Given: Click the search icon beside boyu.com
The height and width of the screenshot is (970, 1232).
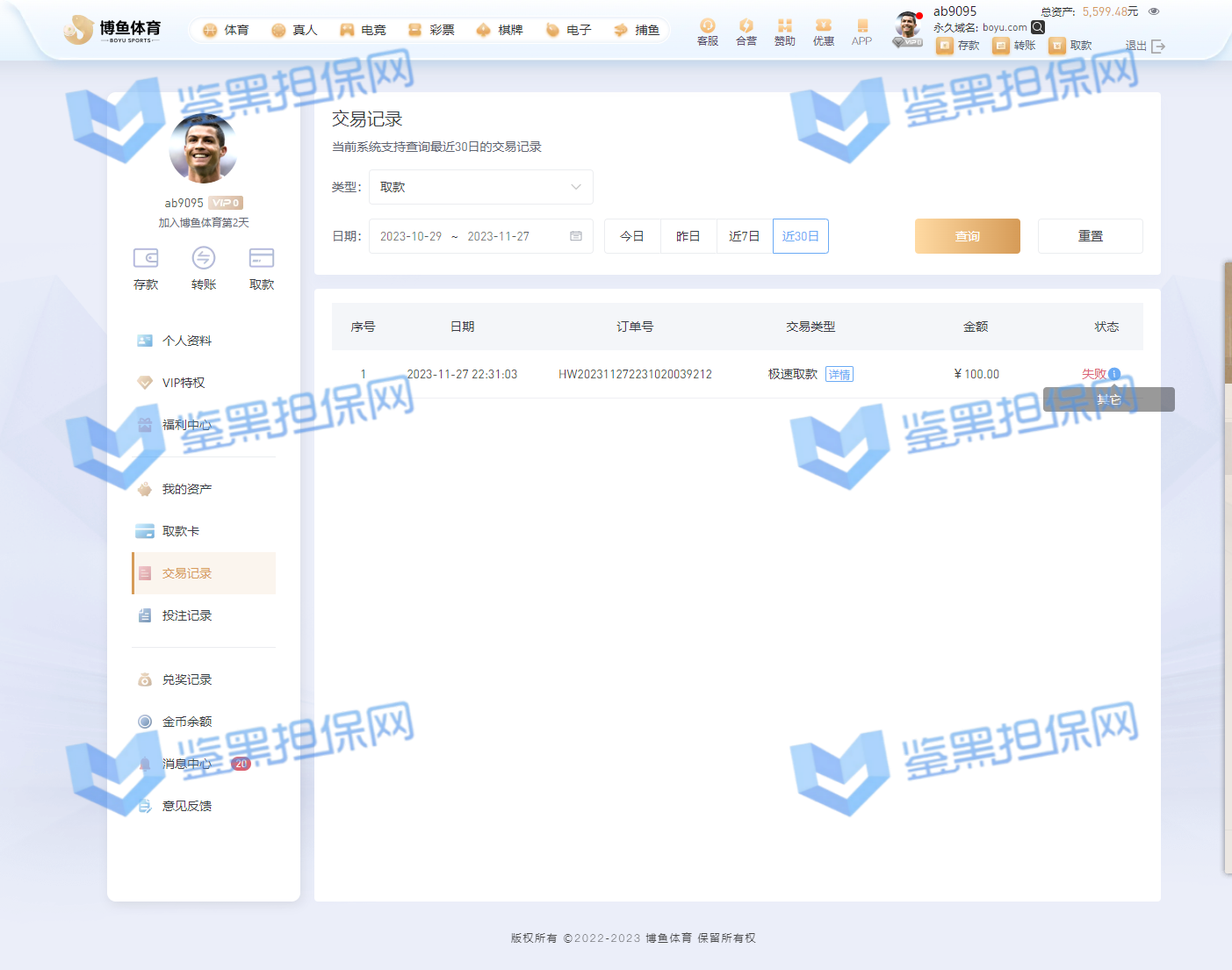Looking at the screenshot, I should 1038,27.
